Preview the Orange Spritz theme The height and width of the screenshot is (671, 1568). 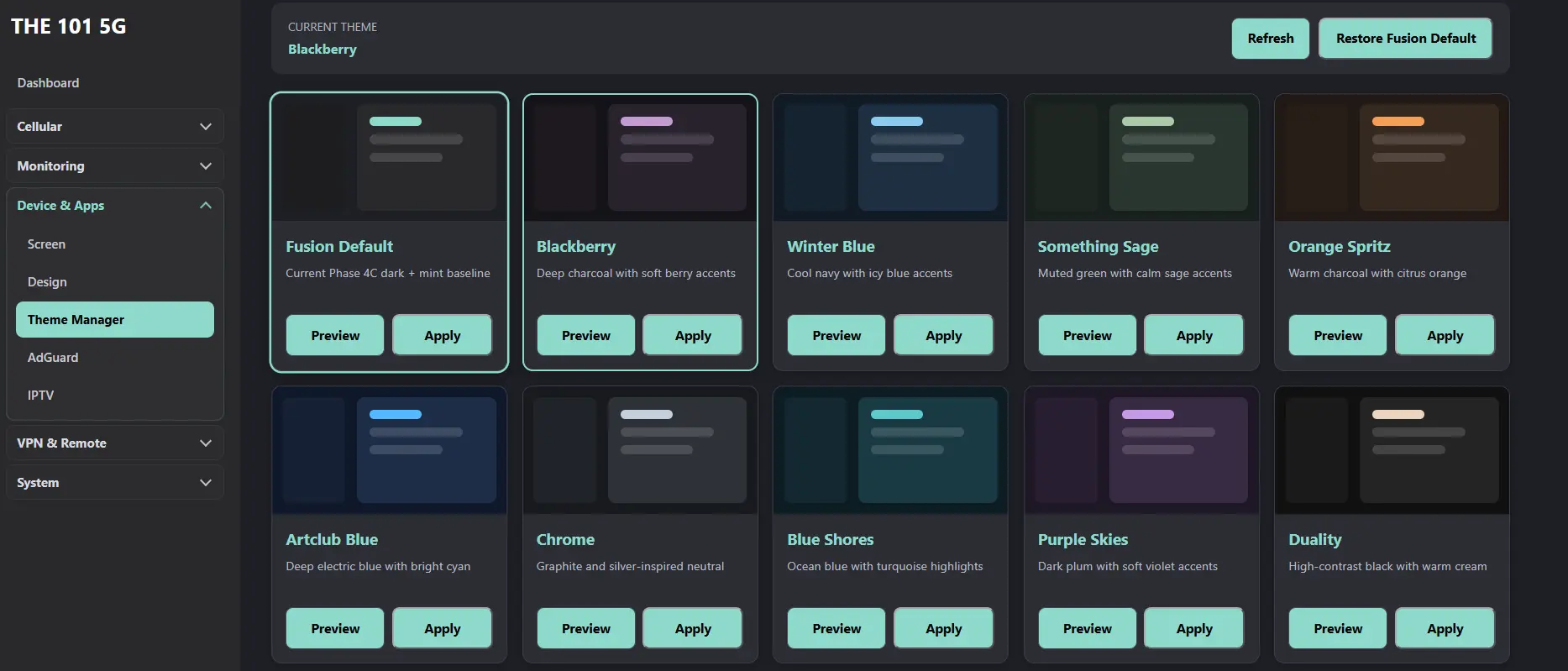[x=1337, y=335]
